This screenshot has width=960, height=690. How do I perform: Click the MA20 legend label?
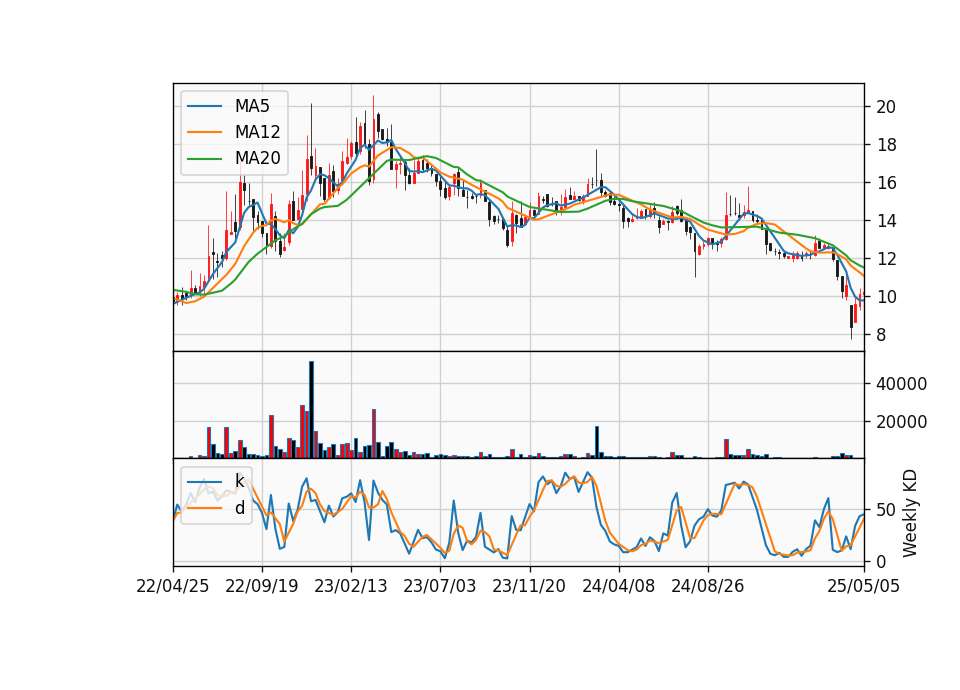pyautogui.click(x=257, y=158)
